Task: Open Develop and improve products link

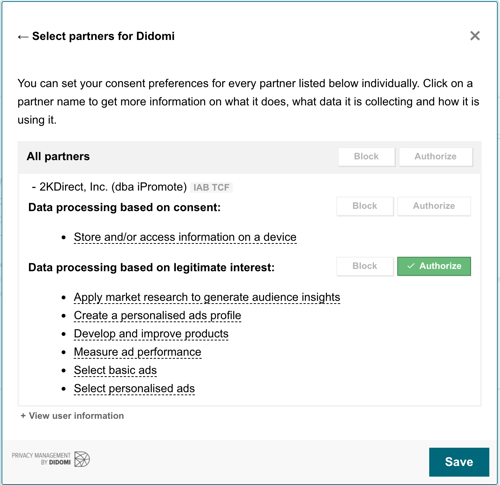Action: click(x=151, y=334)
